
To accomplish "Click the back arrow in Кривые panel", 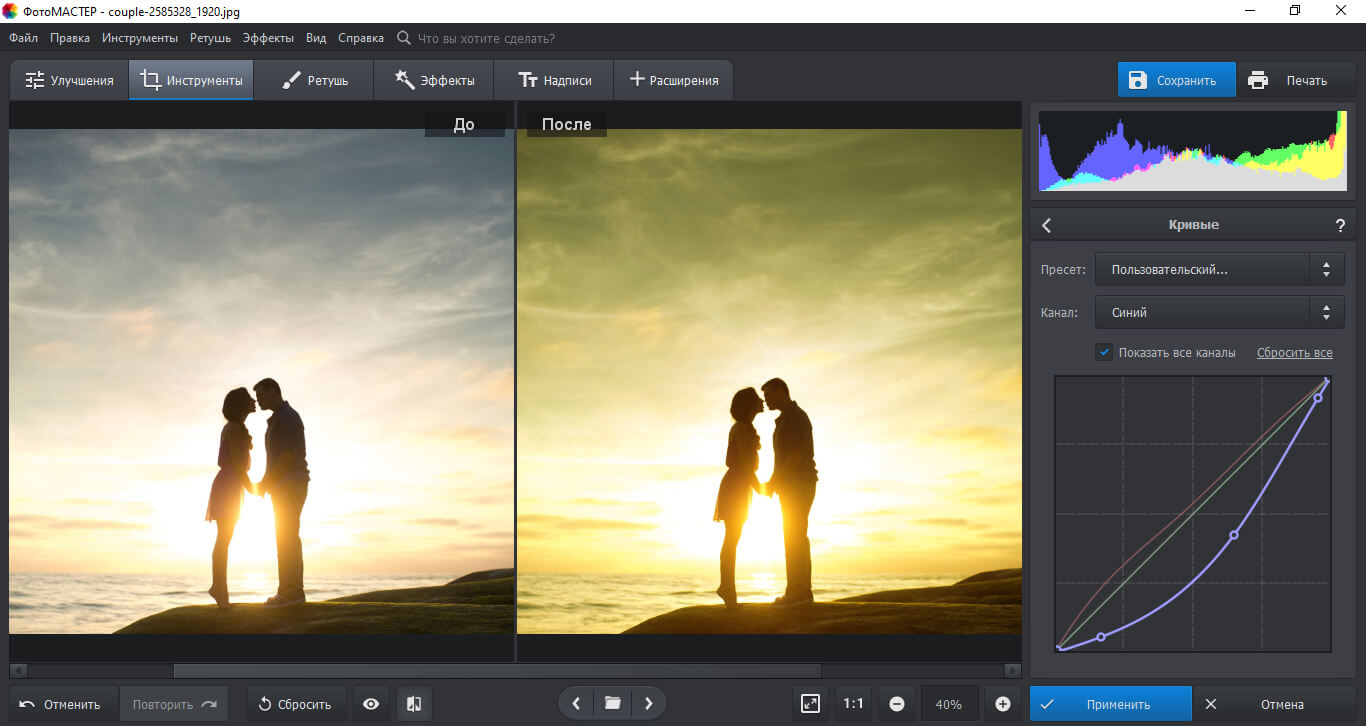I will click(x=1047, y=225).
